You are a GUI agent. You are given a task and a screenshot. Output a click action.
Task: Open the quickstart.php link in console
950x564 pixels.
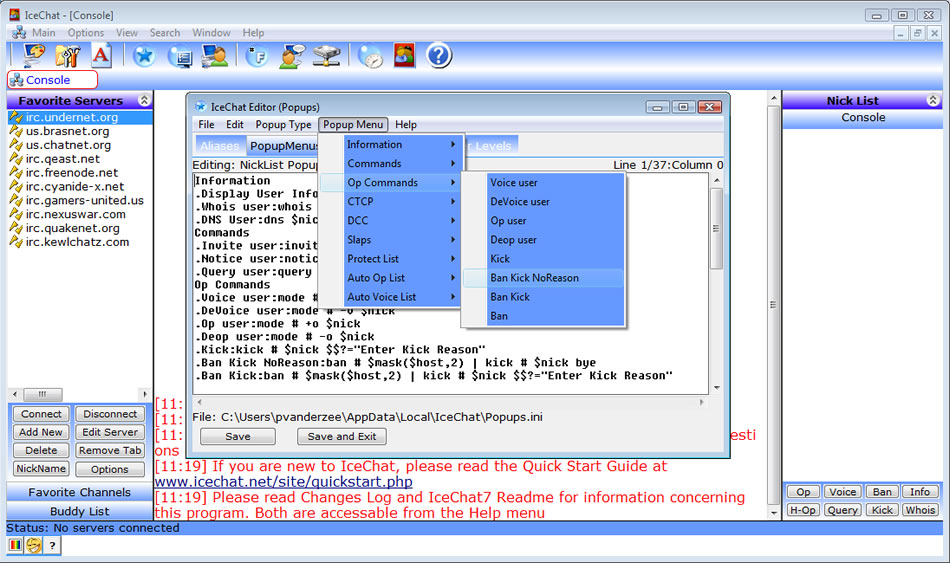284,482
